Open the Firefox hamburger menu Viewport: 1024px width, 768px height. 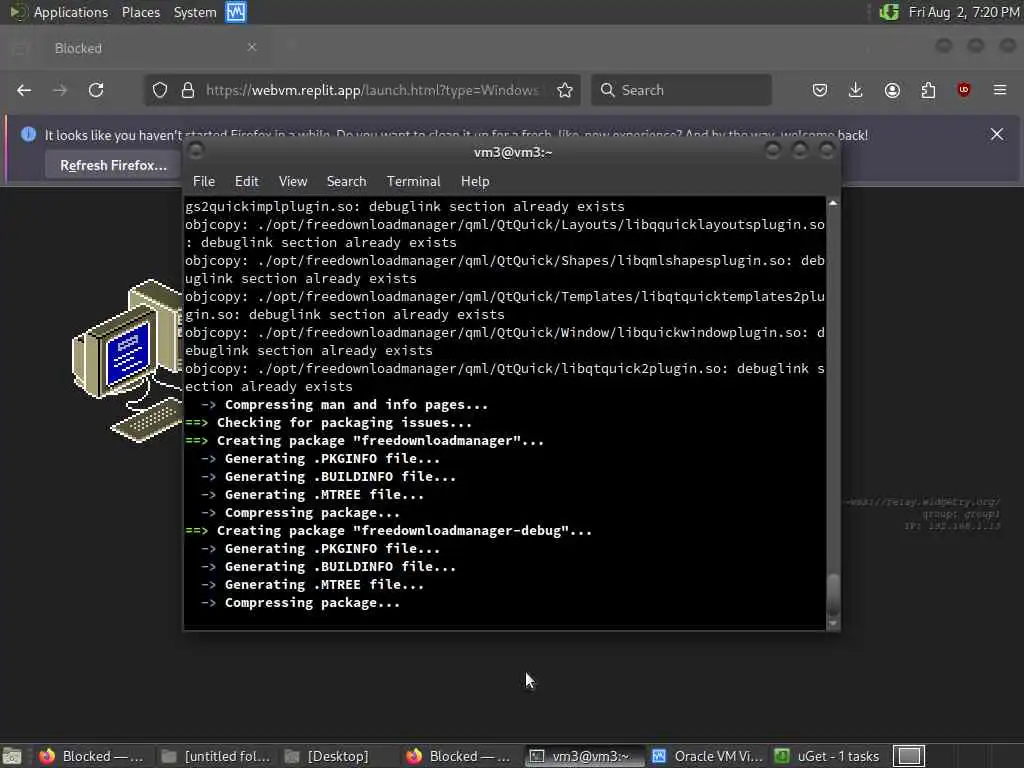click(x=1000, y=90)
